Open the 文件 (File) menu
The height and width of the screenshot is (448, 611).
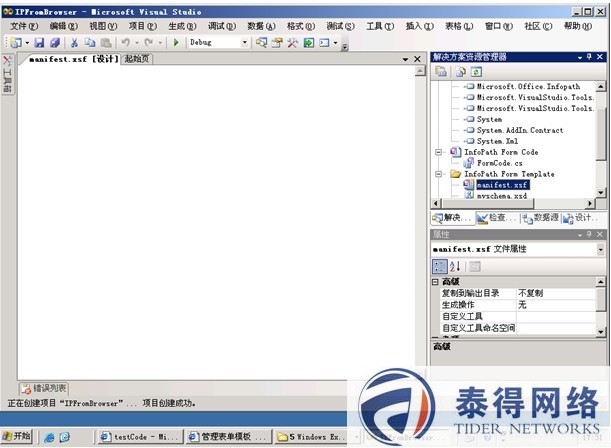click(24, 26)
